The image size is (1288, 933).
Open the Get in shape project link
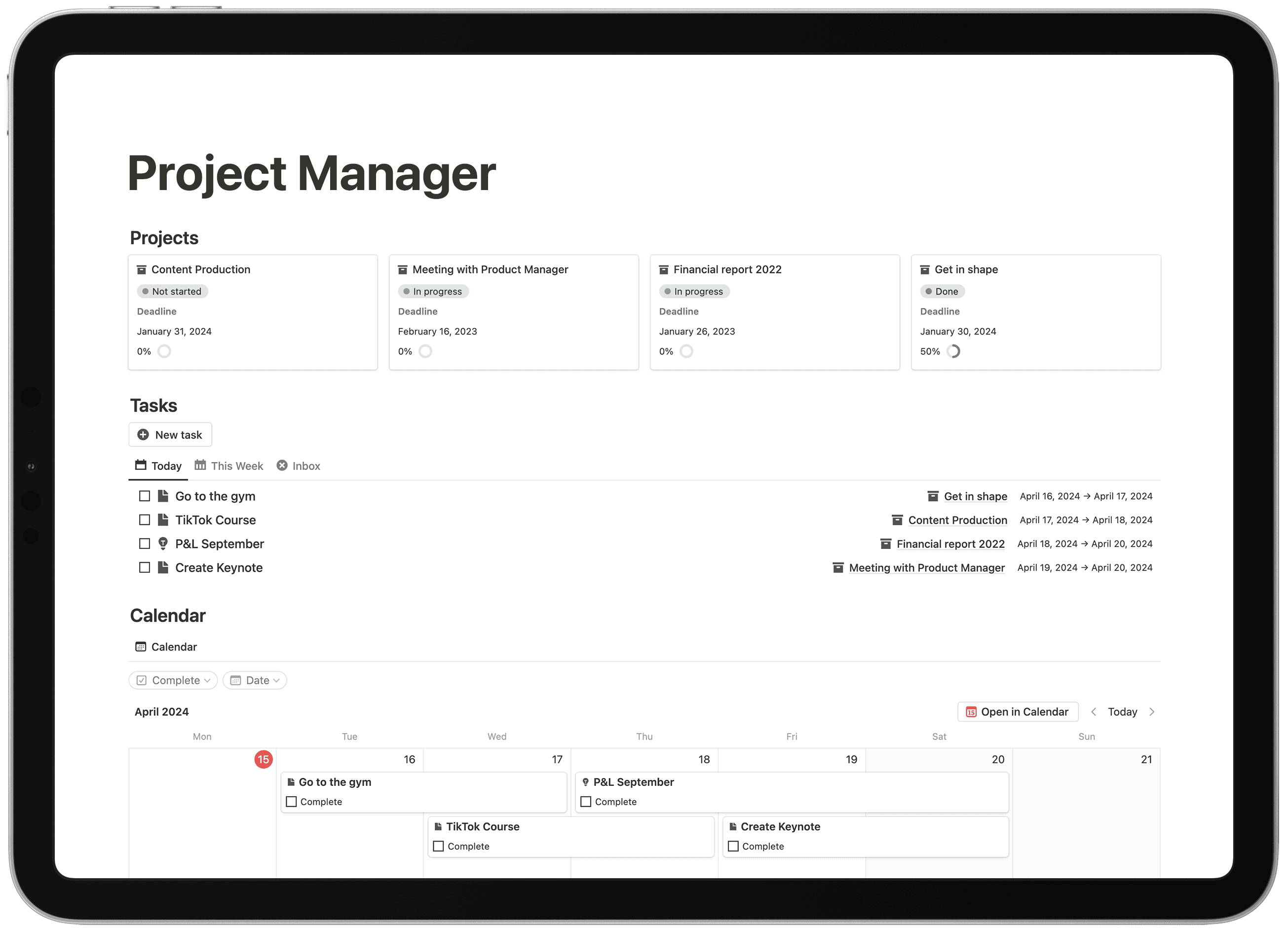976,497
